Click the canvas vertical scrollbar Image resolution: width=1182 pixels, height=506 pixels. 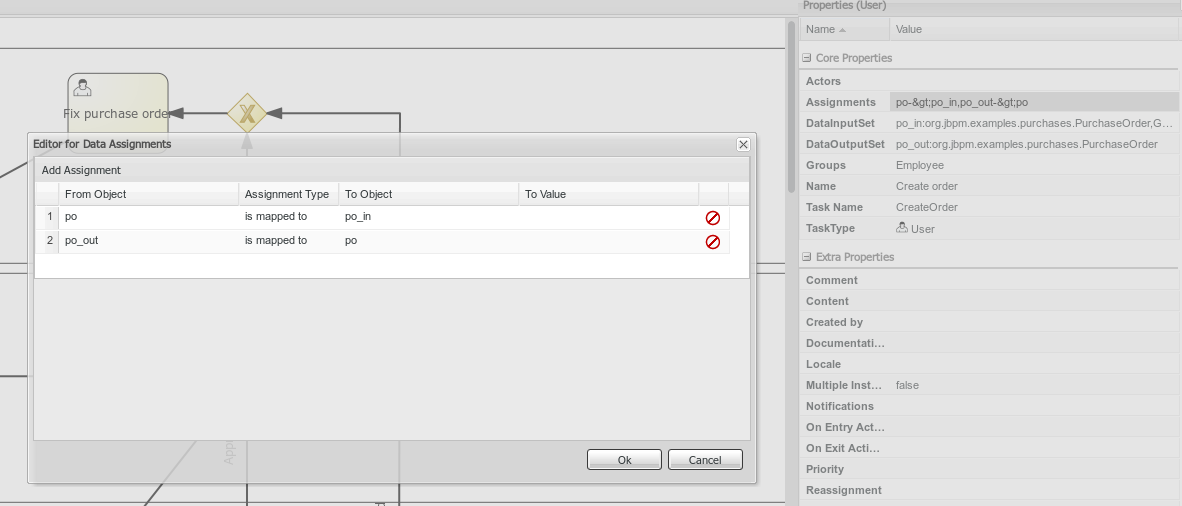792,106
